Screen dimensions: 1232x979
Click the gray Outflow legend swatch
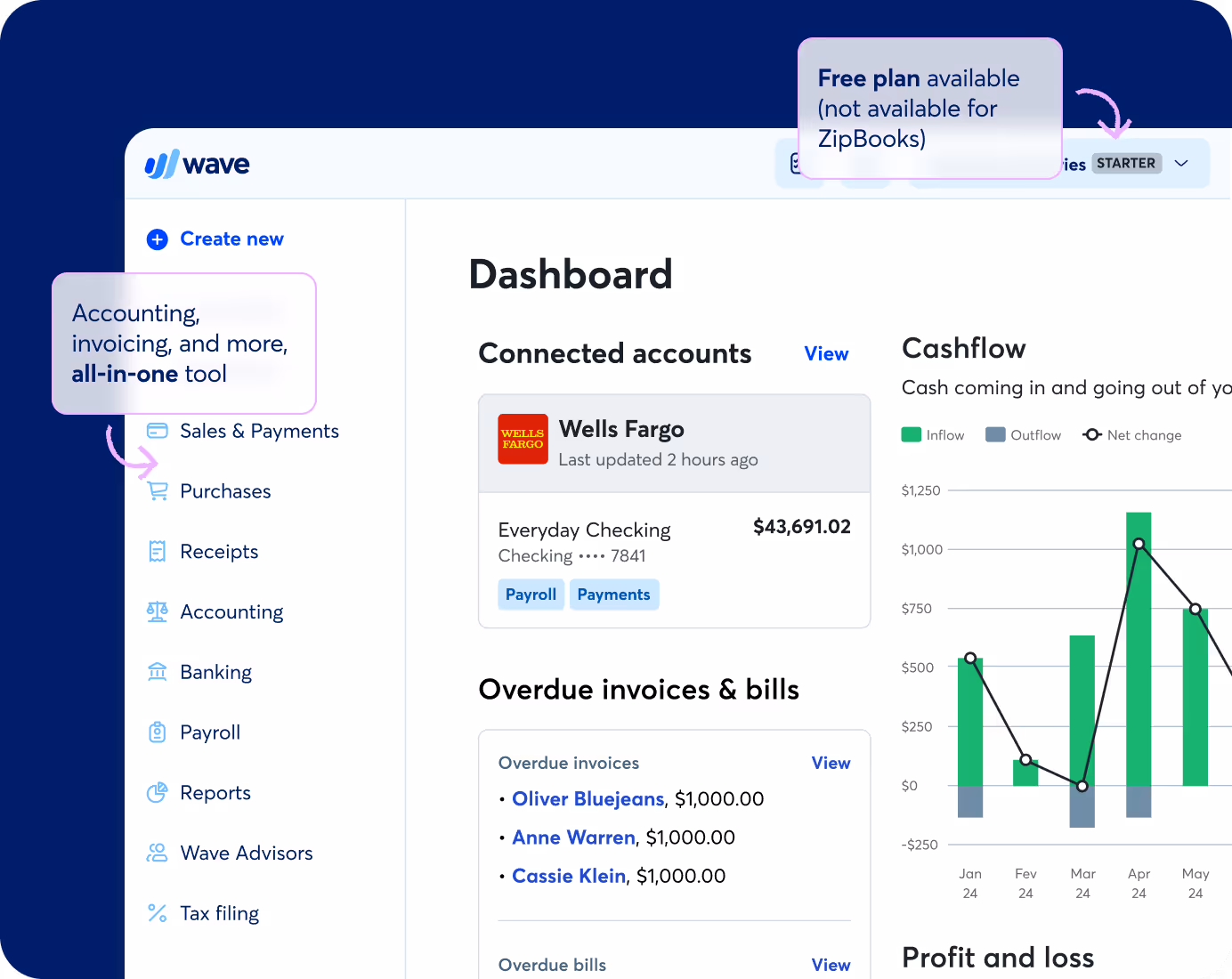point(995,434)
